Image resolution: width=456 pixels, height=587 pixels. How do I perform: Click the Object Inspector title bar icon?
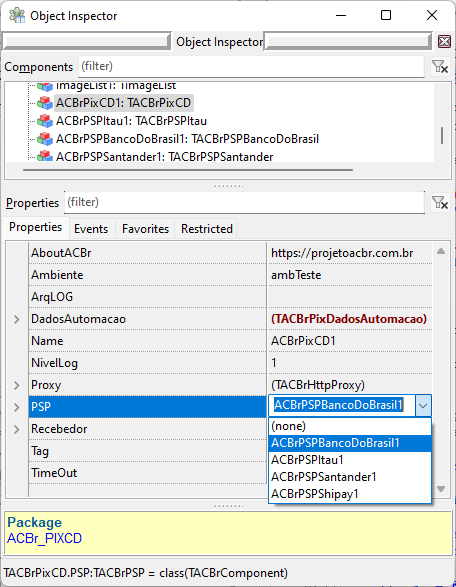(x=17, y=15)
